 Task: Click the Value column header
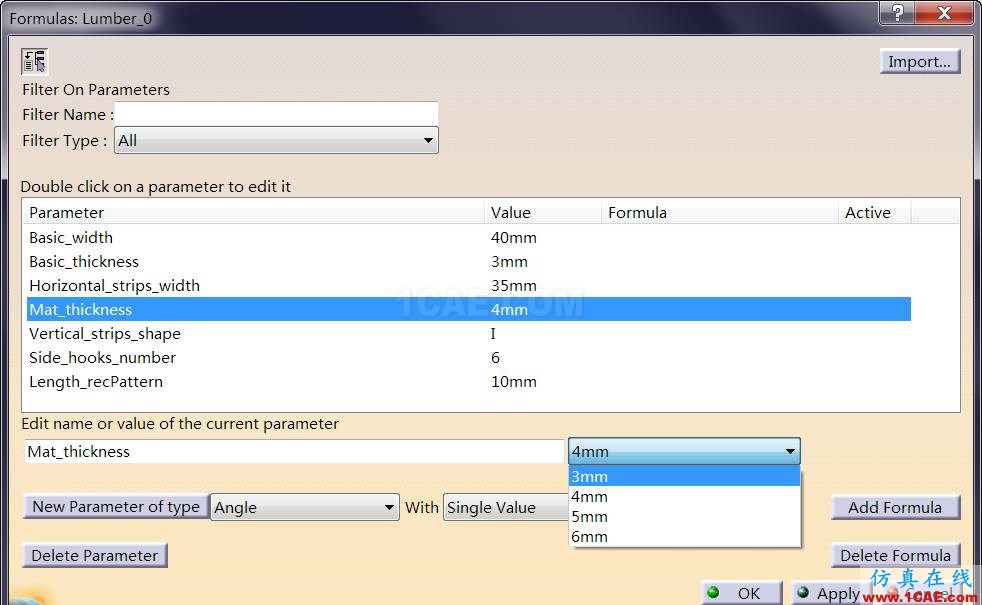pyautogui.click(x=542, y=212)
